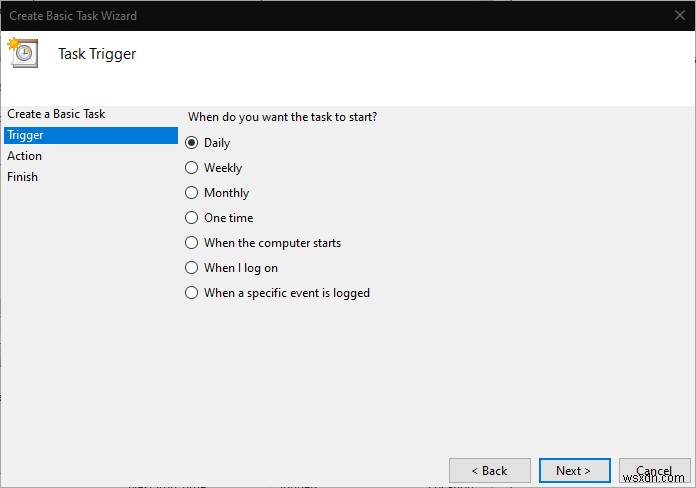The image size is (696, 488).
Task: Set the trigger to One time
Action: coord(192,218)
